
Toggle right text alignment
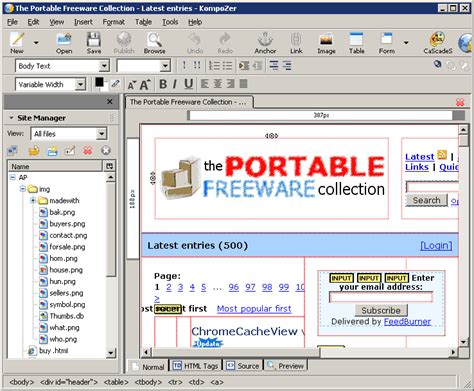[x=230, y=84]
